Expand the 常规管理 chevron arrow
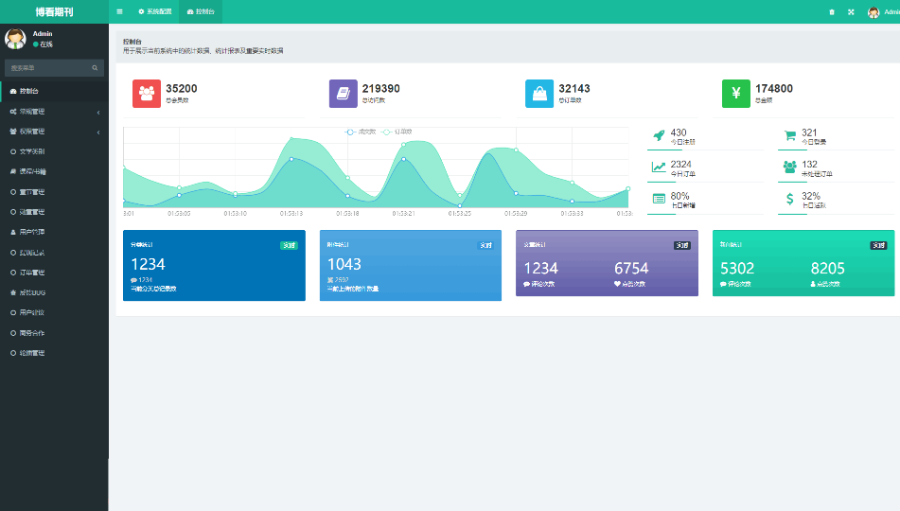Image resolution: width=900 pixels, height=511 pixels. tap(98, 112)
